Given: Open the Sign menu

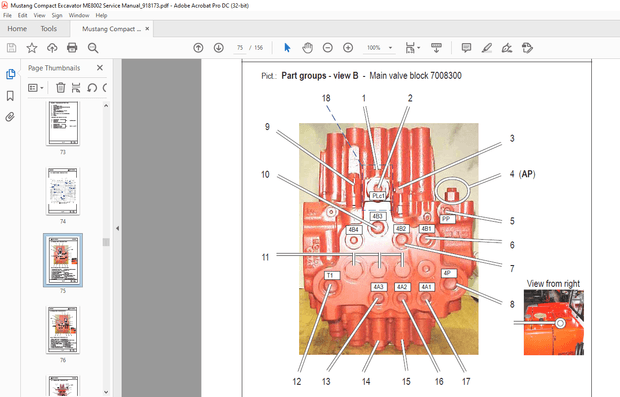Looking at the screenshot, I should point(57,15).
